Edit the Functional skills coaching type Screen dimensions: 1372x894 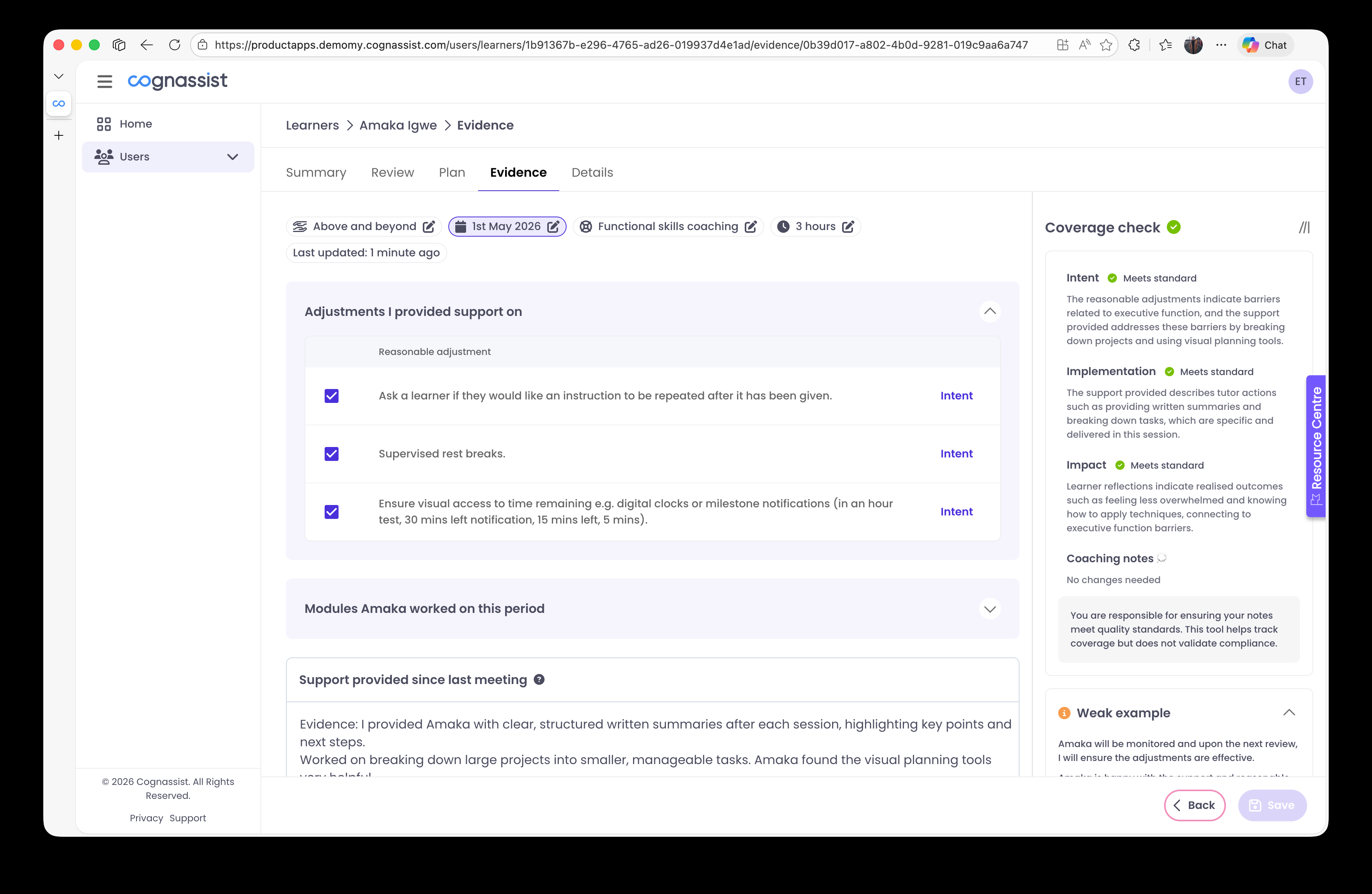pyautogui.click(x=751, y=226)
